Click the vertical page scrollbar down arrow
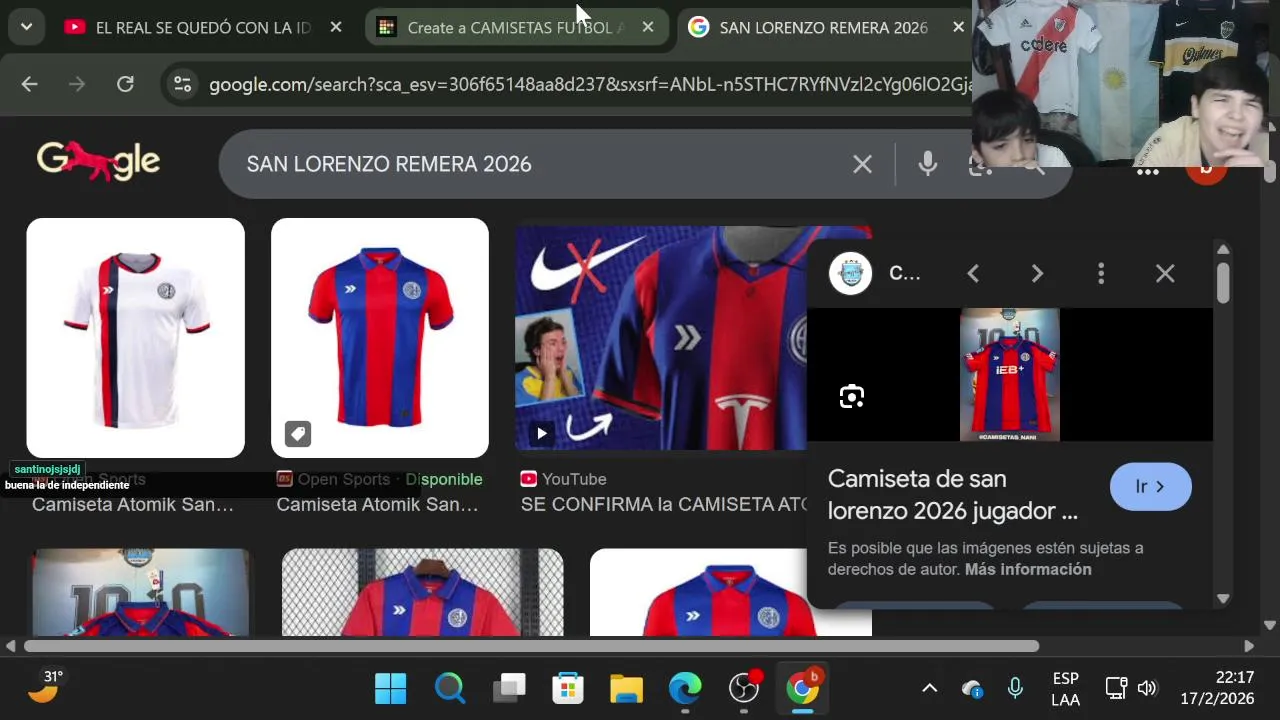 1270,625
